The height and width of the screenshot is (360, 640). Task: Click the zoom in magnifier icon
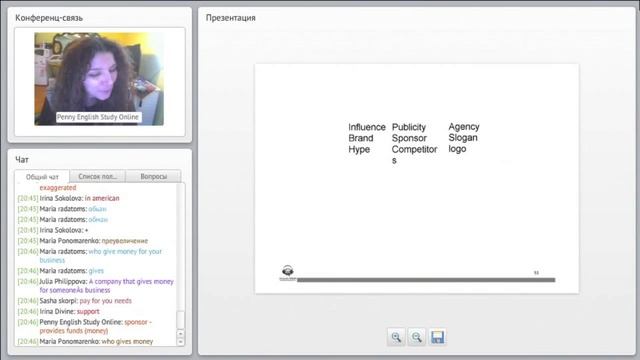[396, 337]
